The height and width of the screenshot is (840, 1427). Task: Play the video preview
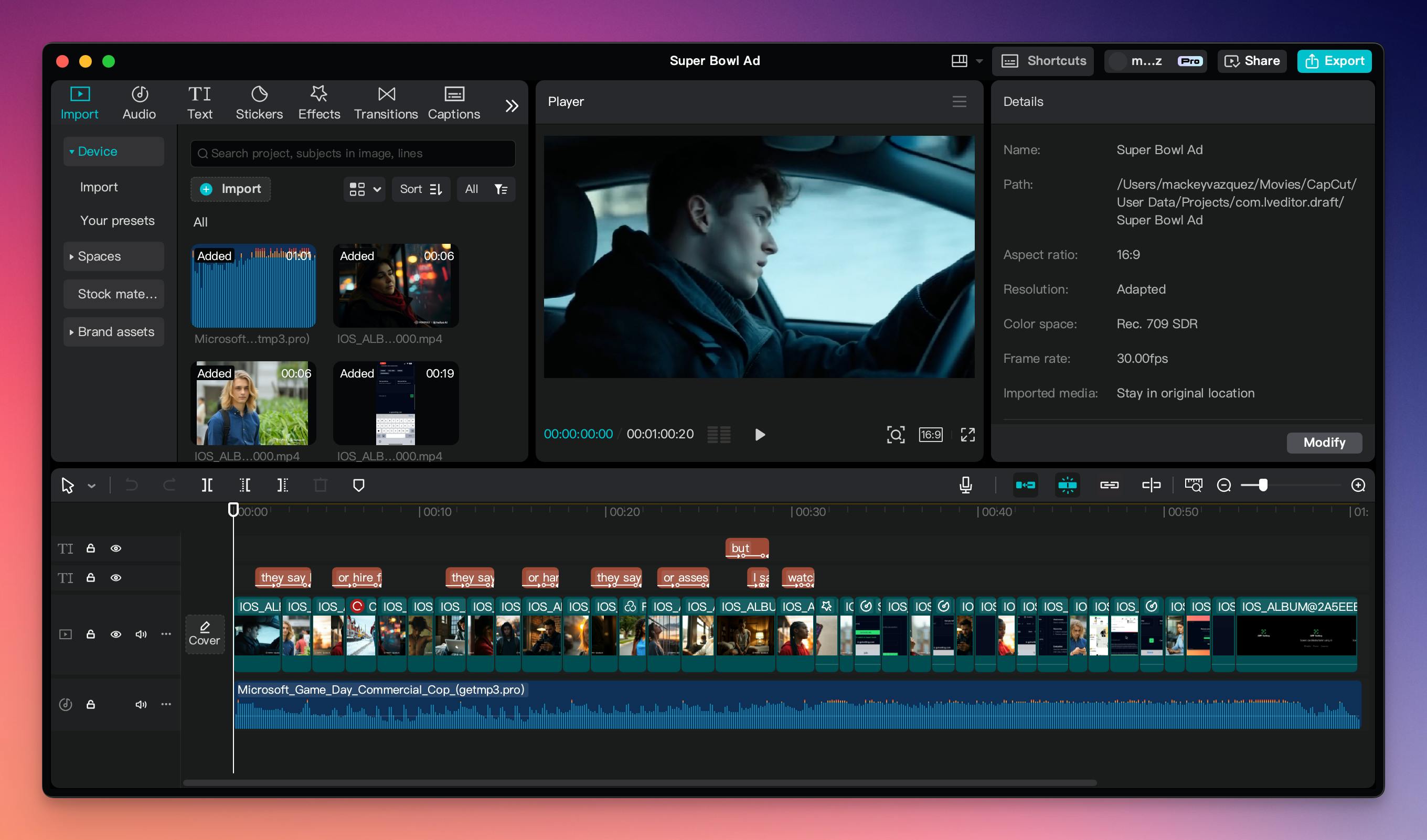(x=760, y=435)
